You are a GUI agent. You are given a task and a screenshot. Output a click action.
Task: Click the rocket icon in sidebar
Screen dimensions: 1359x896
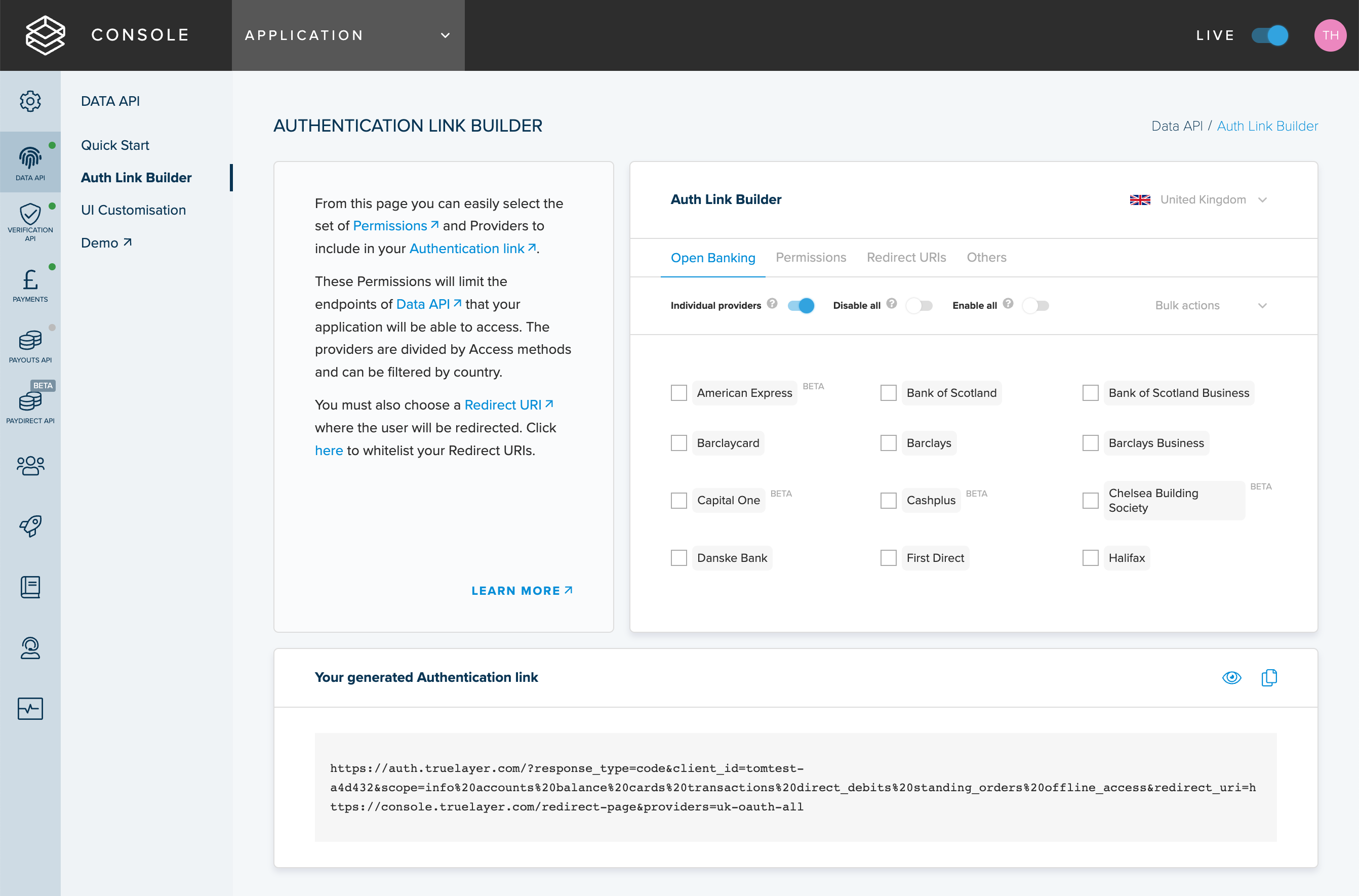[30, 526]
